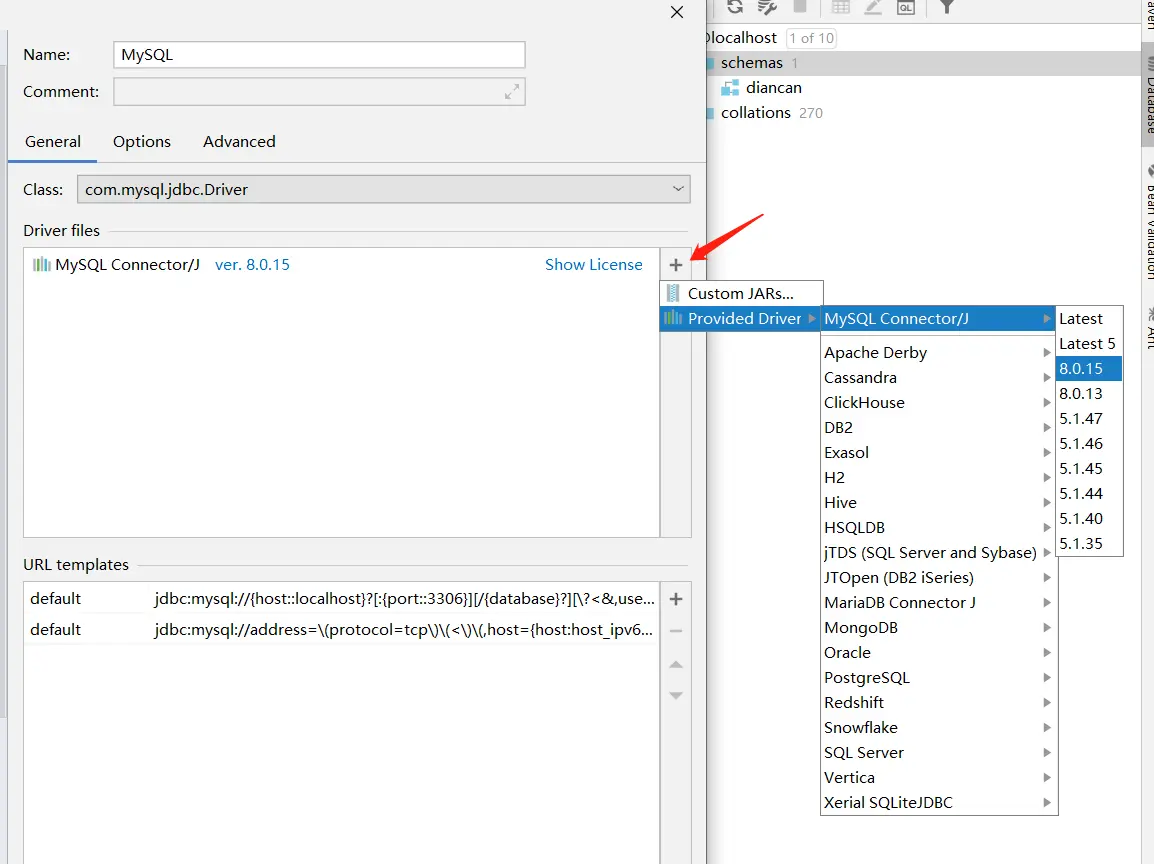Select Vertica in the driver list
Screen dimensions: 1154x864
point(938,778)
